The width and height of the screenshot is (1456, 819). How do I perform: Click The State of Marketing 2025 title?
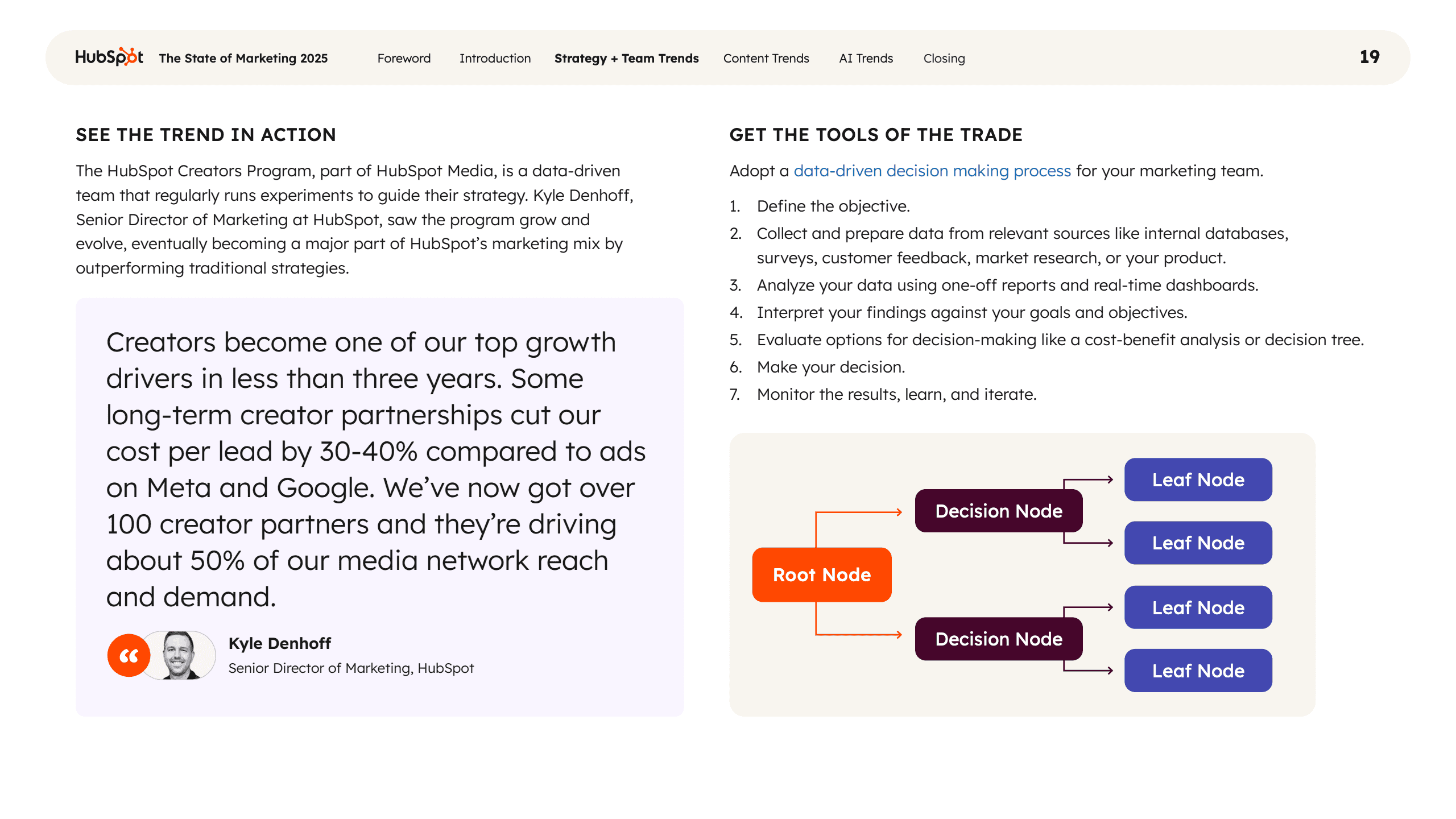(x=243, y=58)
